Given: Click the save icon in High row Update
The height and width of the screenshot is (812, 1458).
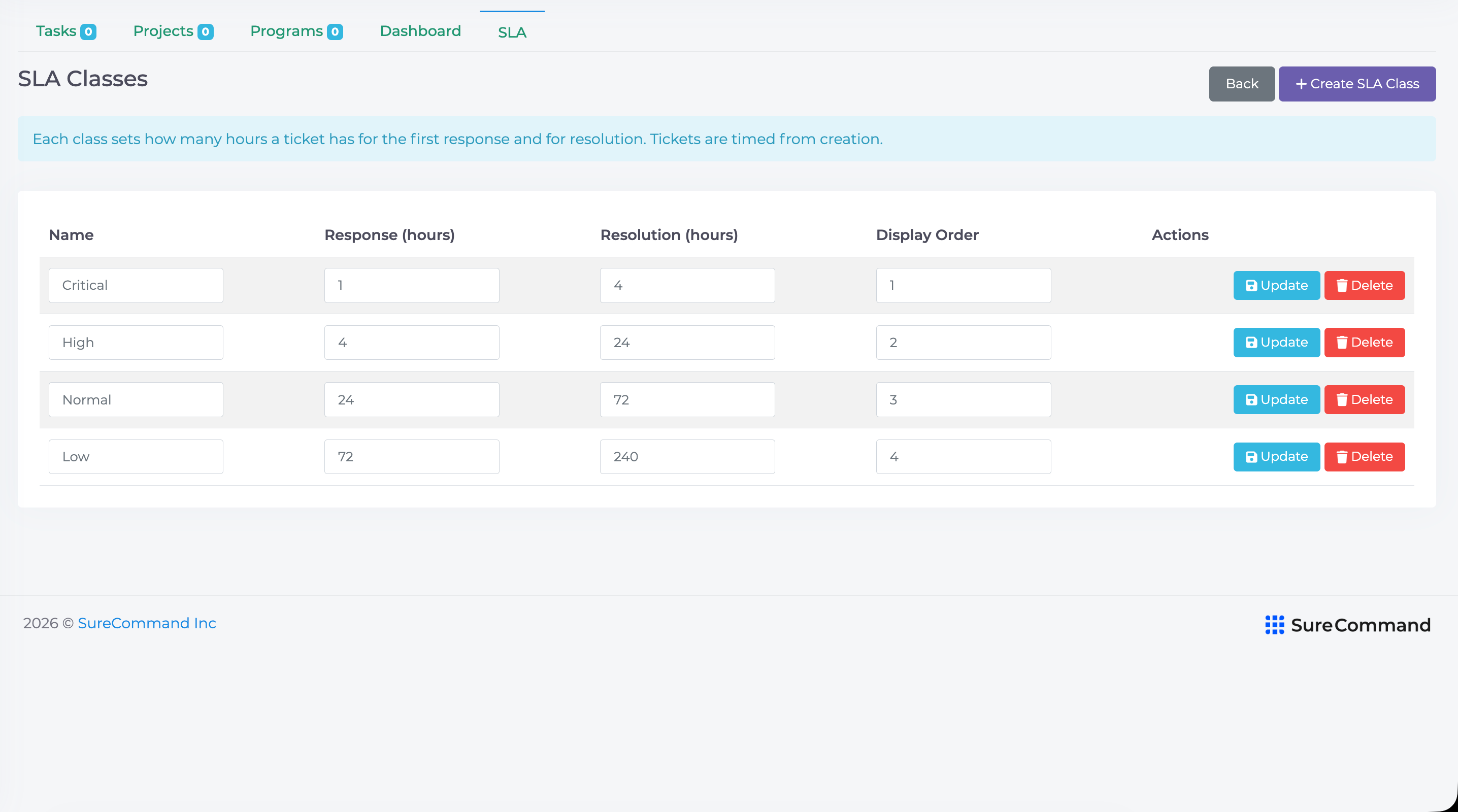Looking at the screenshot, I should tap(1251, 343).
